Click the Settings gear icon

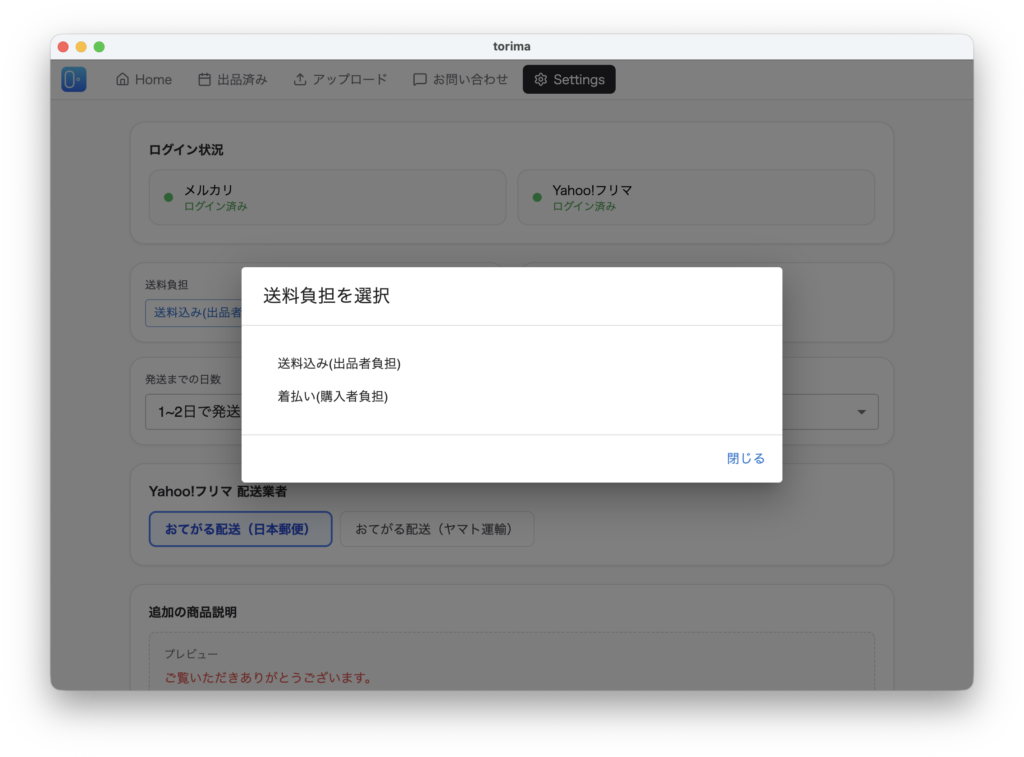tap(541, 80)
